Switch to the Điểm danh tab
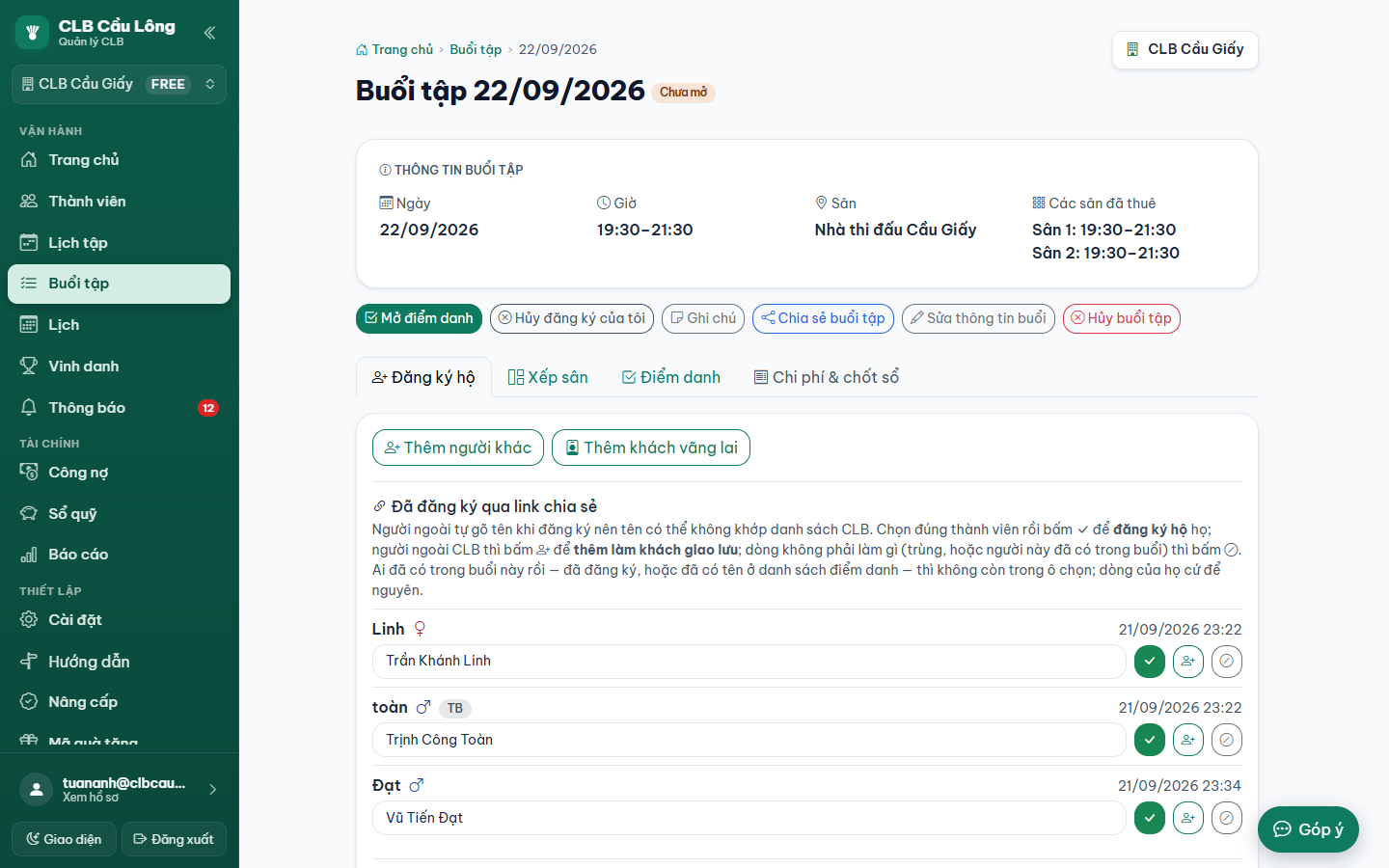Viewport: 1389px width, 868px height. (671, 377)
